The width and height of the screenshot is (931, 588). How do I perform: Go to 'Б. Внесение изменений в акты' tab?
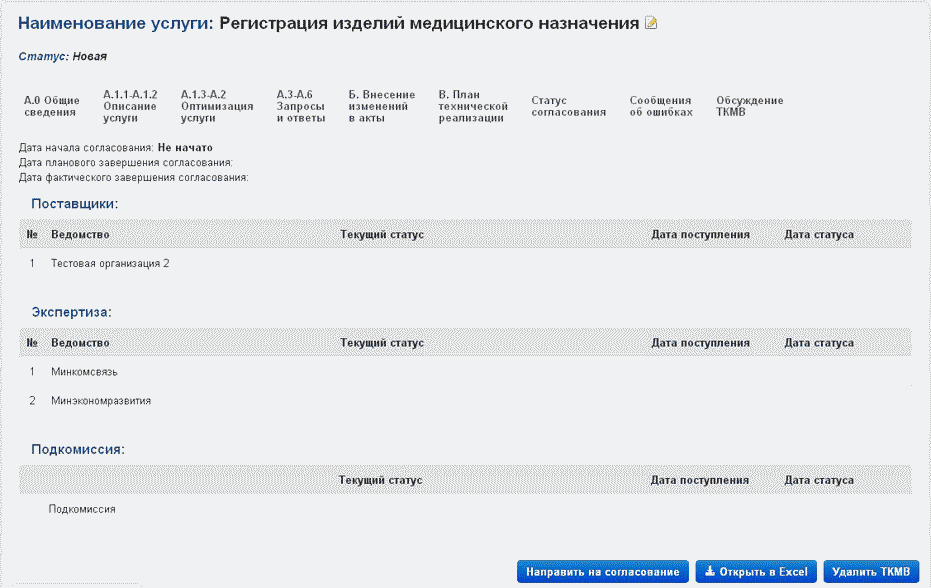[381, 106]
